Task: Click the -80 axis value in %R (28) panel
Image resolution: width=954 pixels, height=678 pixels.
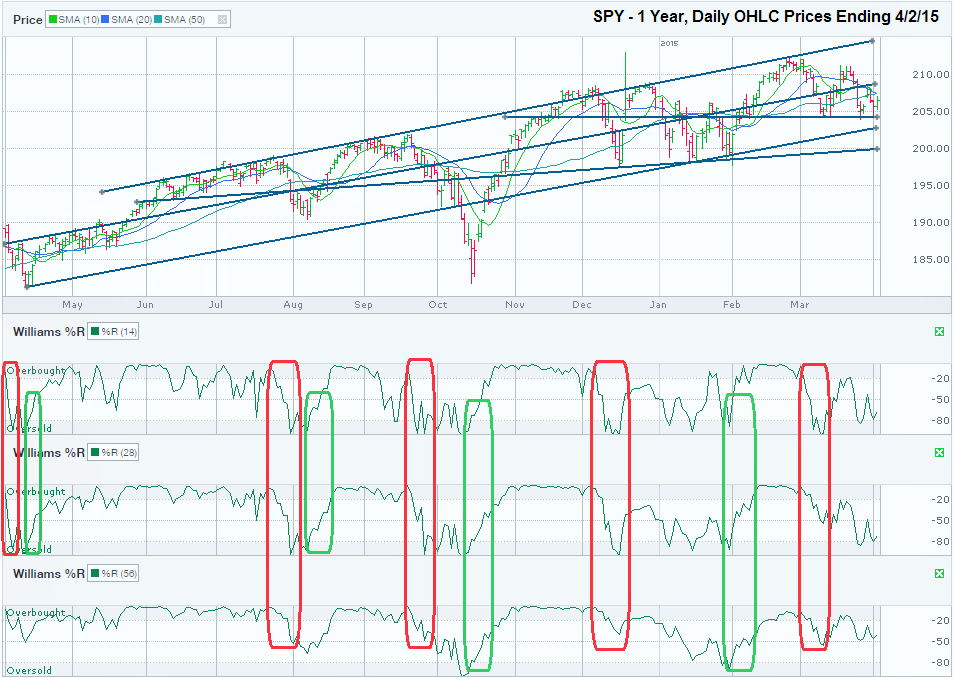Action: (940, 542)
